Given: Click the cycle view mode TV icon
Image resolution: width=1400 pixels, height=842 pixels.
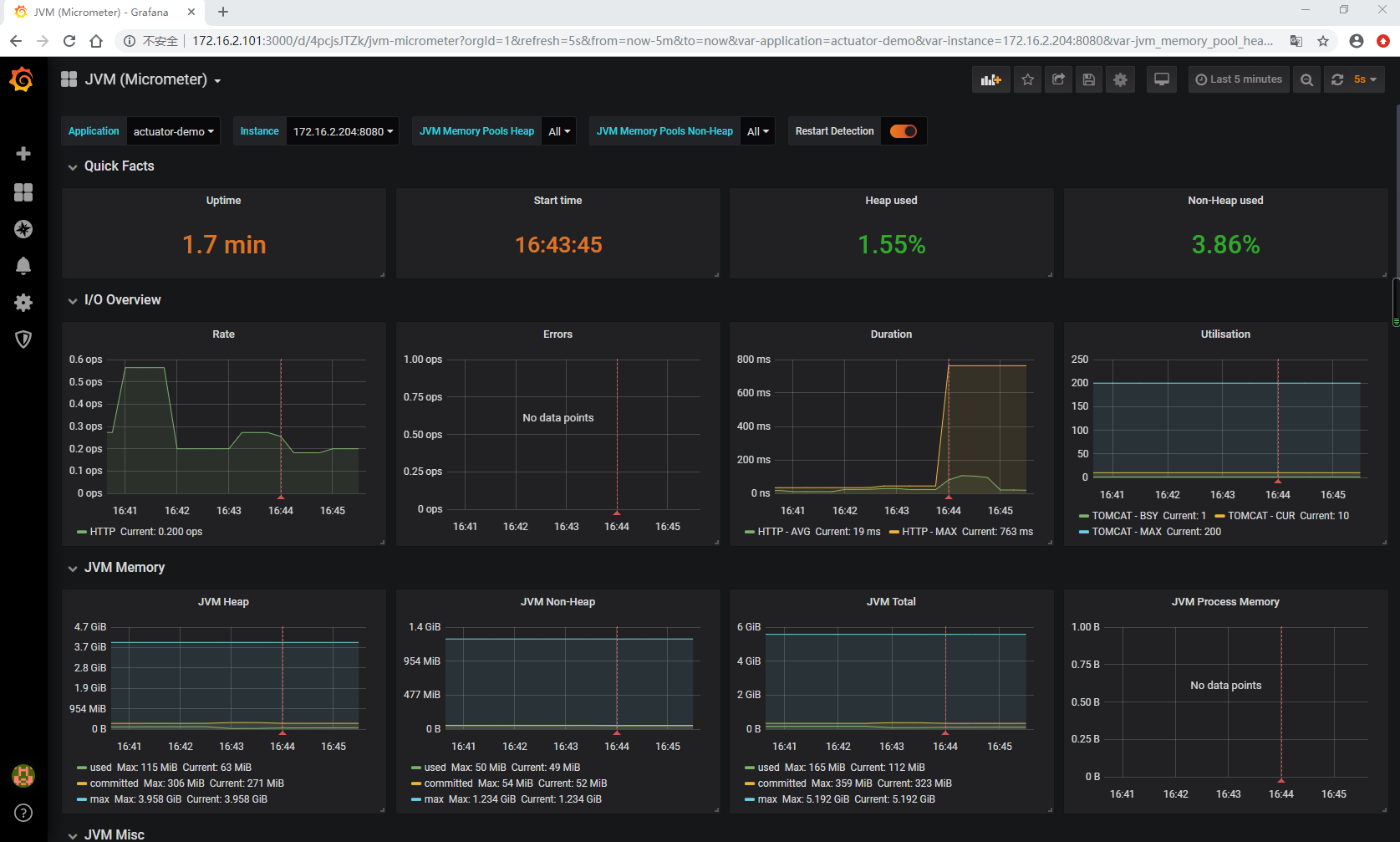Looking at the screenshot, I should 1161,79.
